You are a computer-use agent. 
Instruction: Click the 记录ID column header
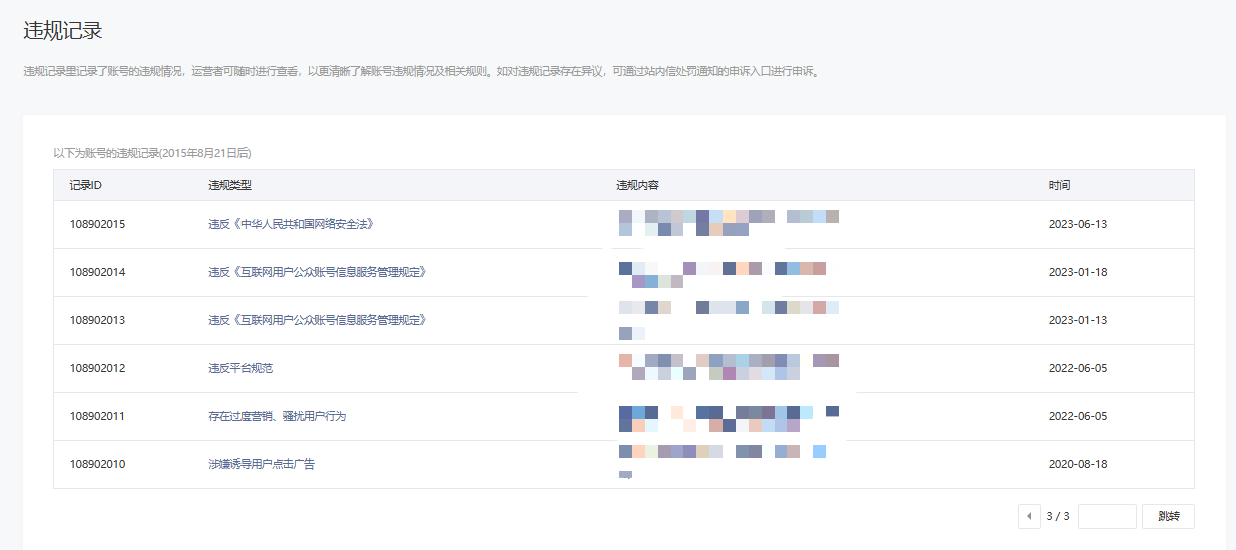coord(85,185)
